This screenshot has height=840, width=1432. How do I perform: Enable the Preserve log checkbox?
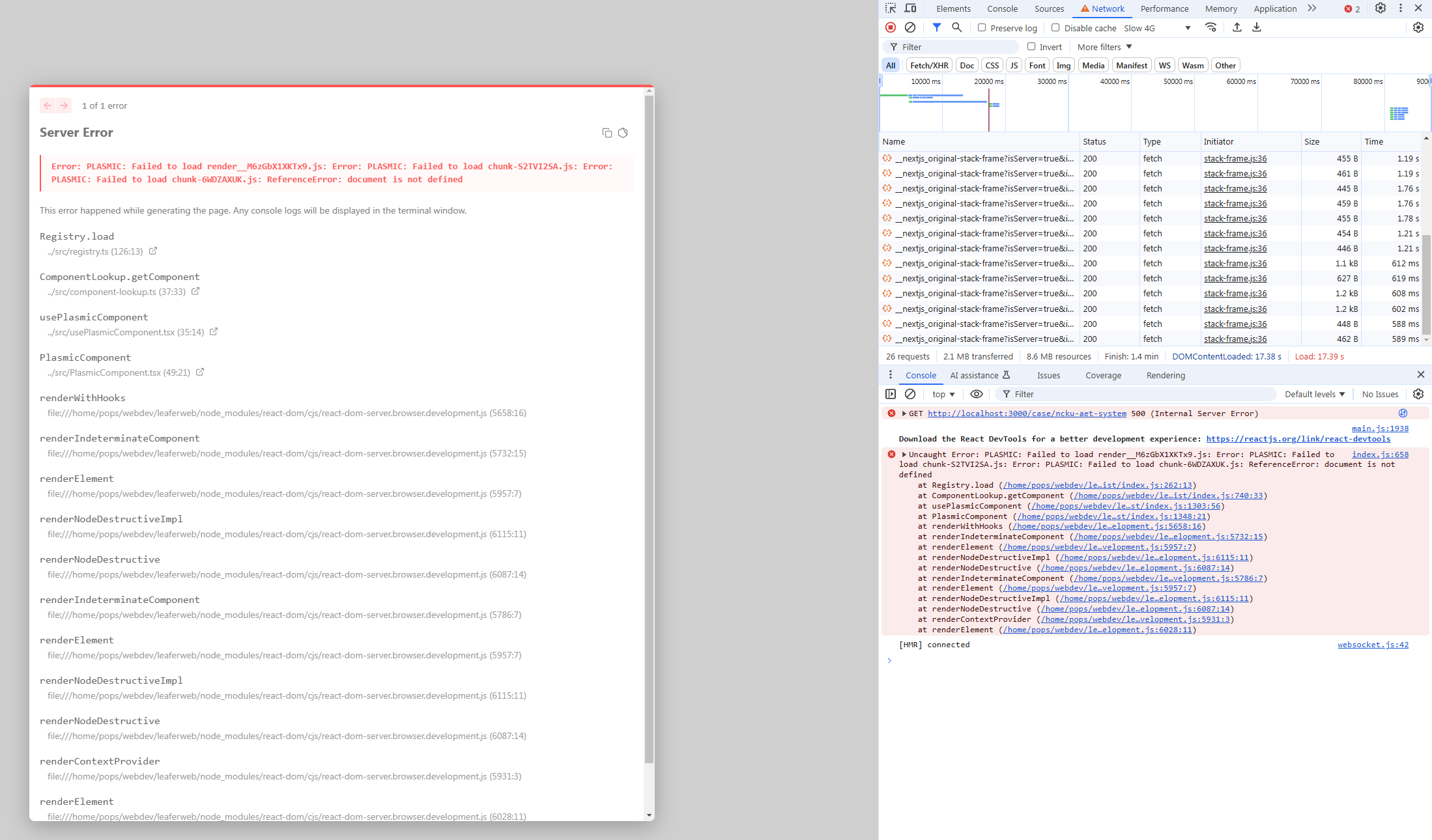[x=982, y=27]
